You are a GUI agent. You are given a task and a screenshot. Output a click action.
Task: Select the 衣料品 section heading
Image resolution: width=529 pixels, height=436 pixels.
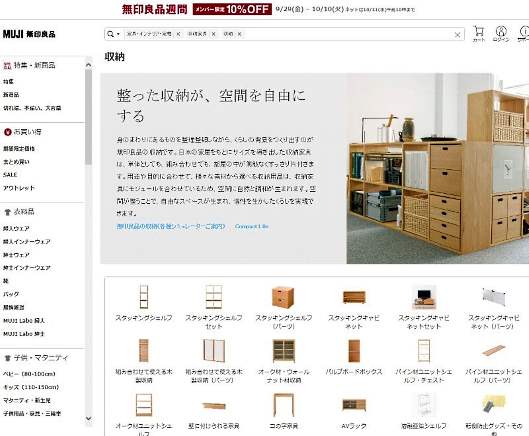tap(24, 212)
